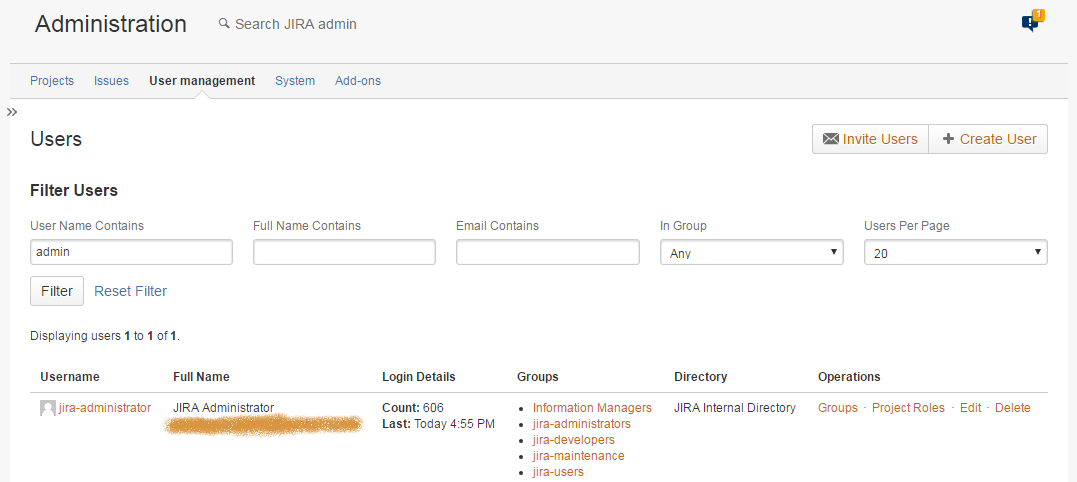Image resolution: width=1077 pixels, height=482 pixels.
Task: Focus the User Name Contains field
Action: pyautogui.click(x=131, y=253)
